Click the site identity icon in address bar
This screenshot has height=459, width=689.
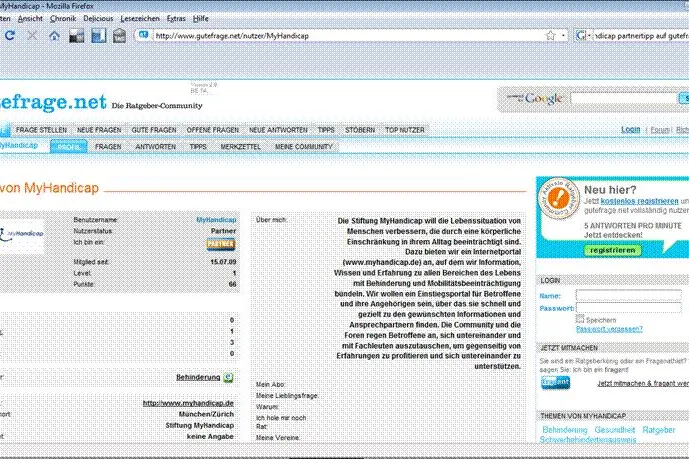tap(144, 35)
